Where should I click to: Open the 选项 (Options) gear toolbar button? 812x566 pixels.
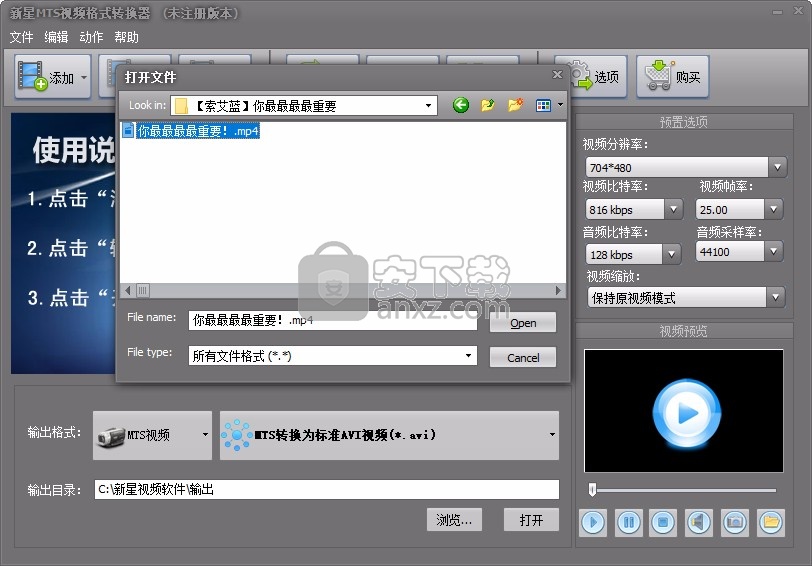click(x=596, y=77)
